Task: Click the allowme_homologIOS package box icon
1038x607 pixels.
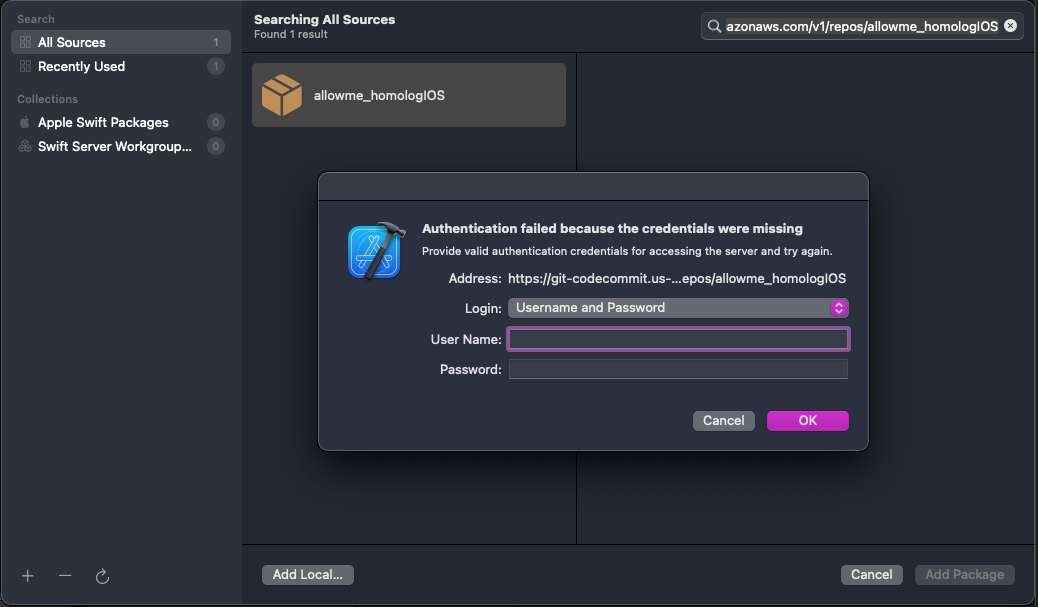Action: tap(281, 95)
